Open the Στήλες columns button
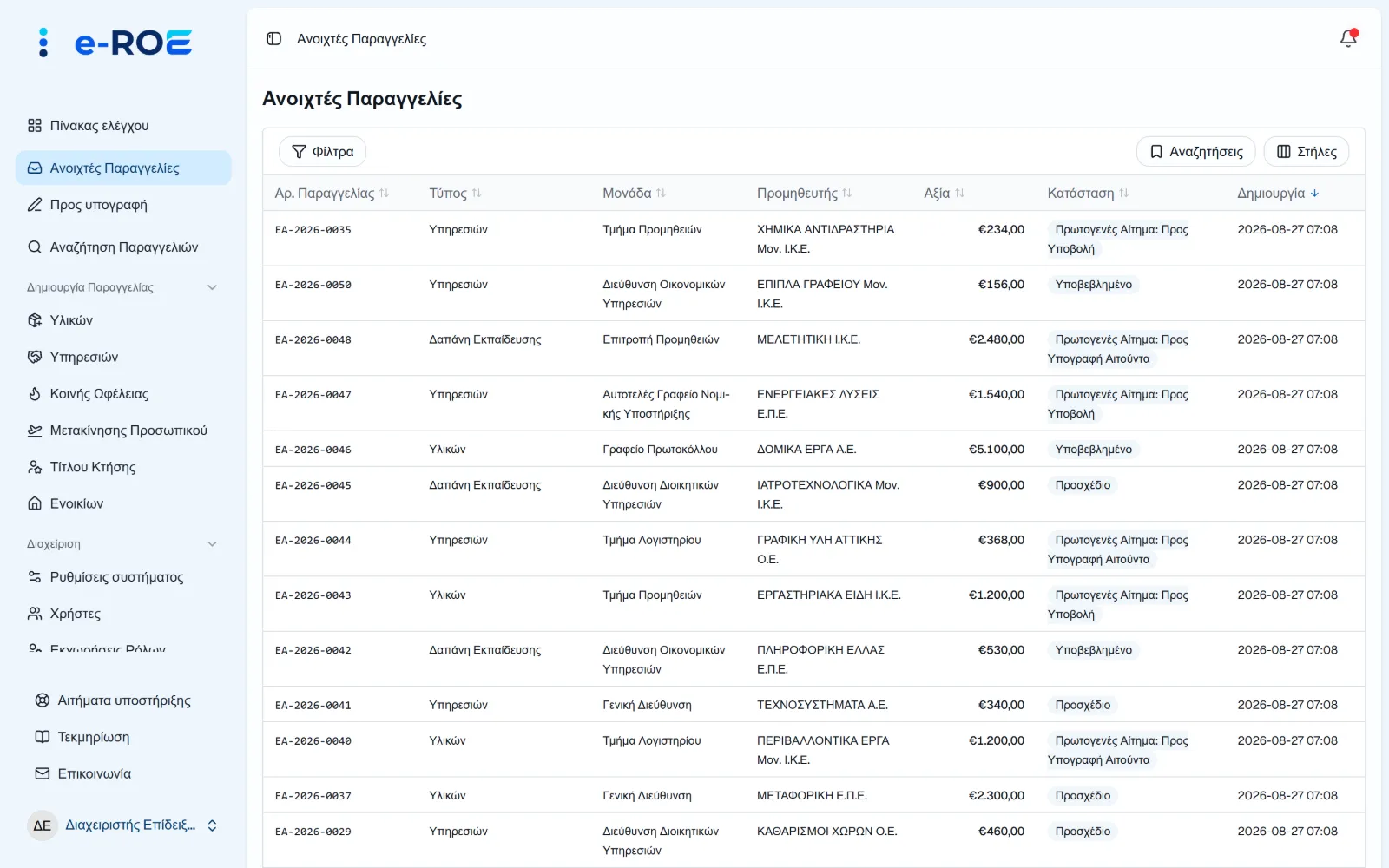The image size is (1389, 868). pyautogui.click(x=1306, y=152)
